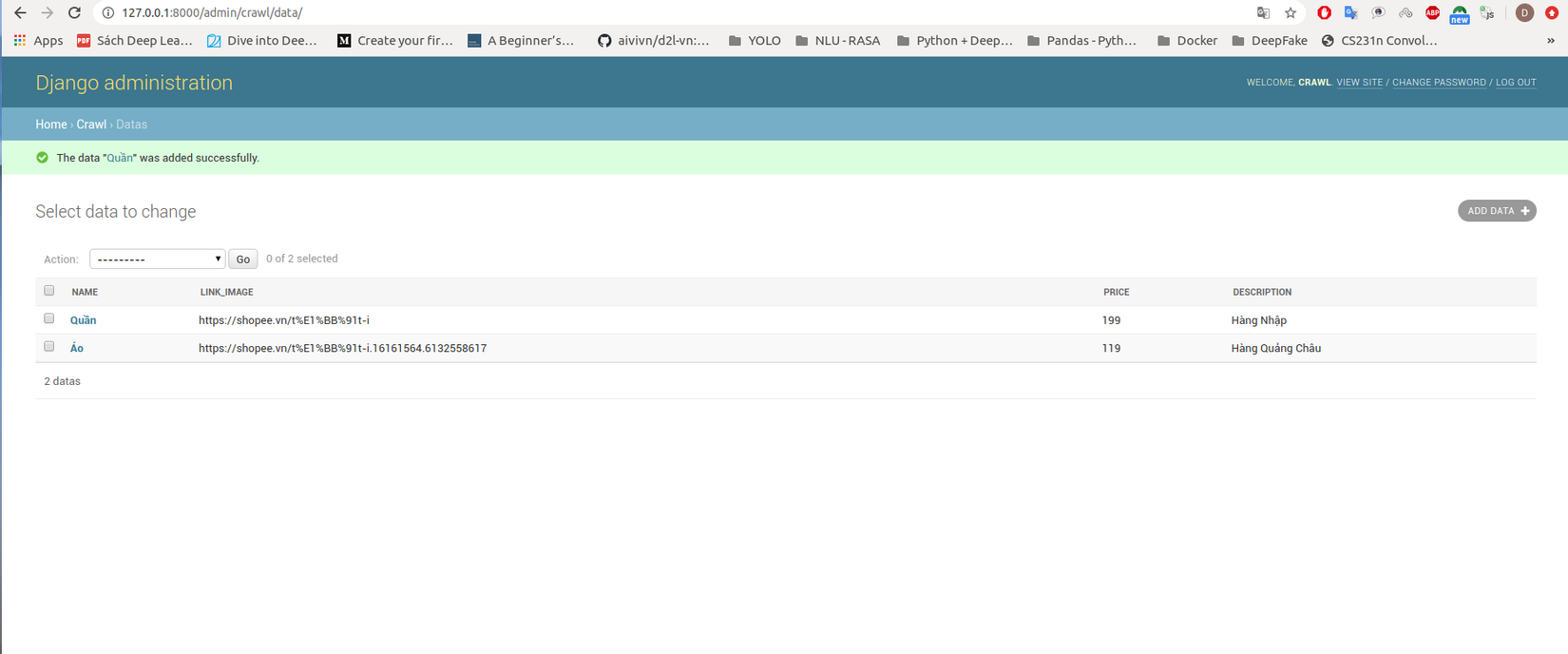Viewport: 1568px width, 654px height.
Task: Click the ADD DATA button
Action: [1497, 211]
